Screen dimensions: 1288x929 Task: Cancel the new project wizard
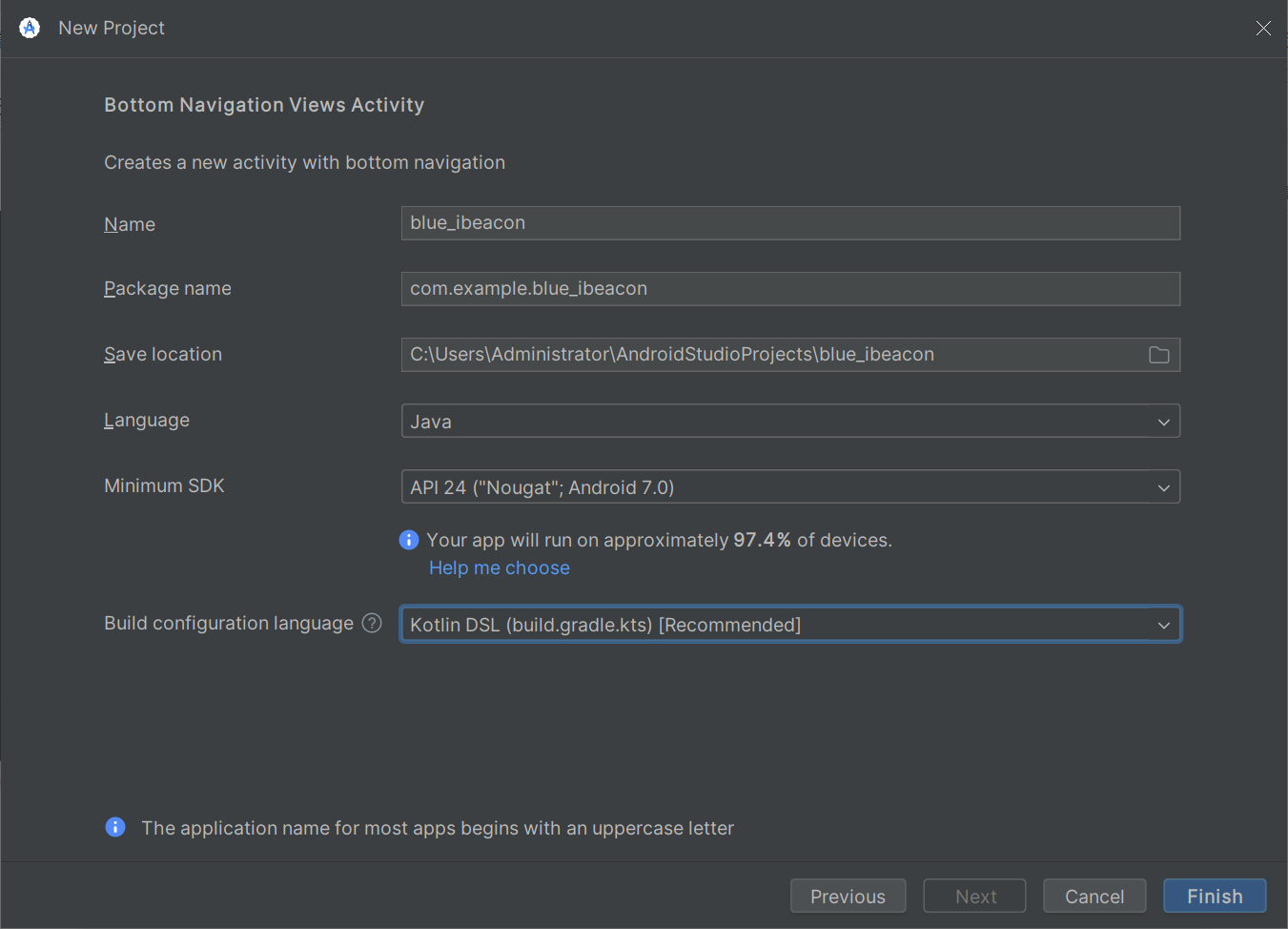click(1094, 897)
